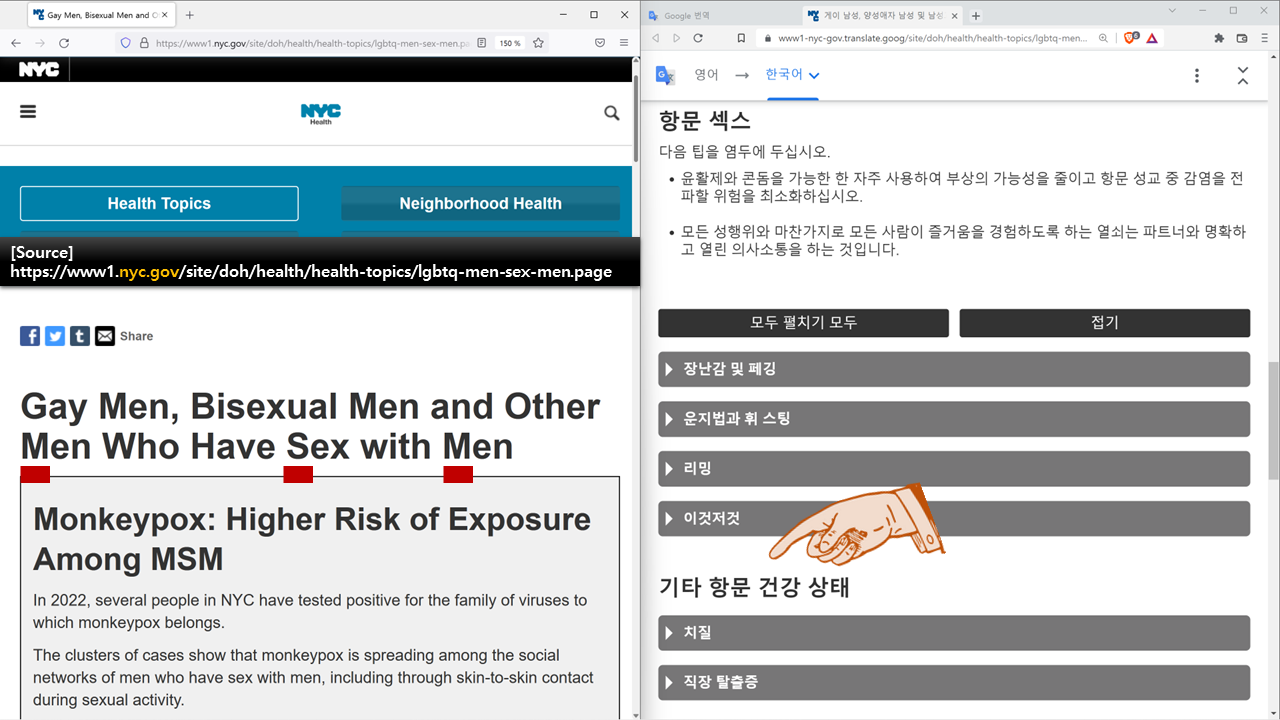Open Firefox tracking protection shield
Image resolution: width=1280 pixels, height=720 pixels.
click(x=125, y=43)
